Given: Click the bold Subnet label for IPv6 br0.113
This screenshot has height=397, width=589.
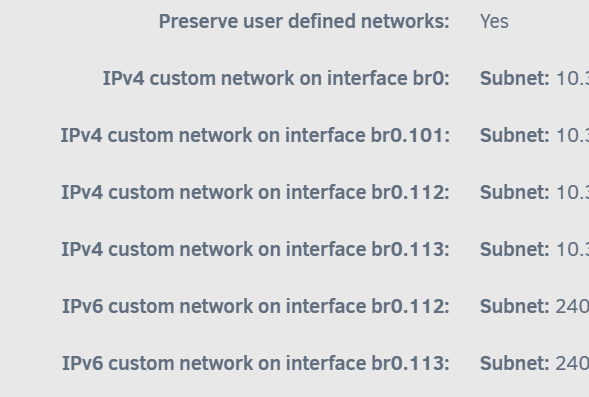Looking at the screenshot, I should [515, 364].
